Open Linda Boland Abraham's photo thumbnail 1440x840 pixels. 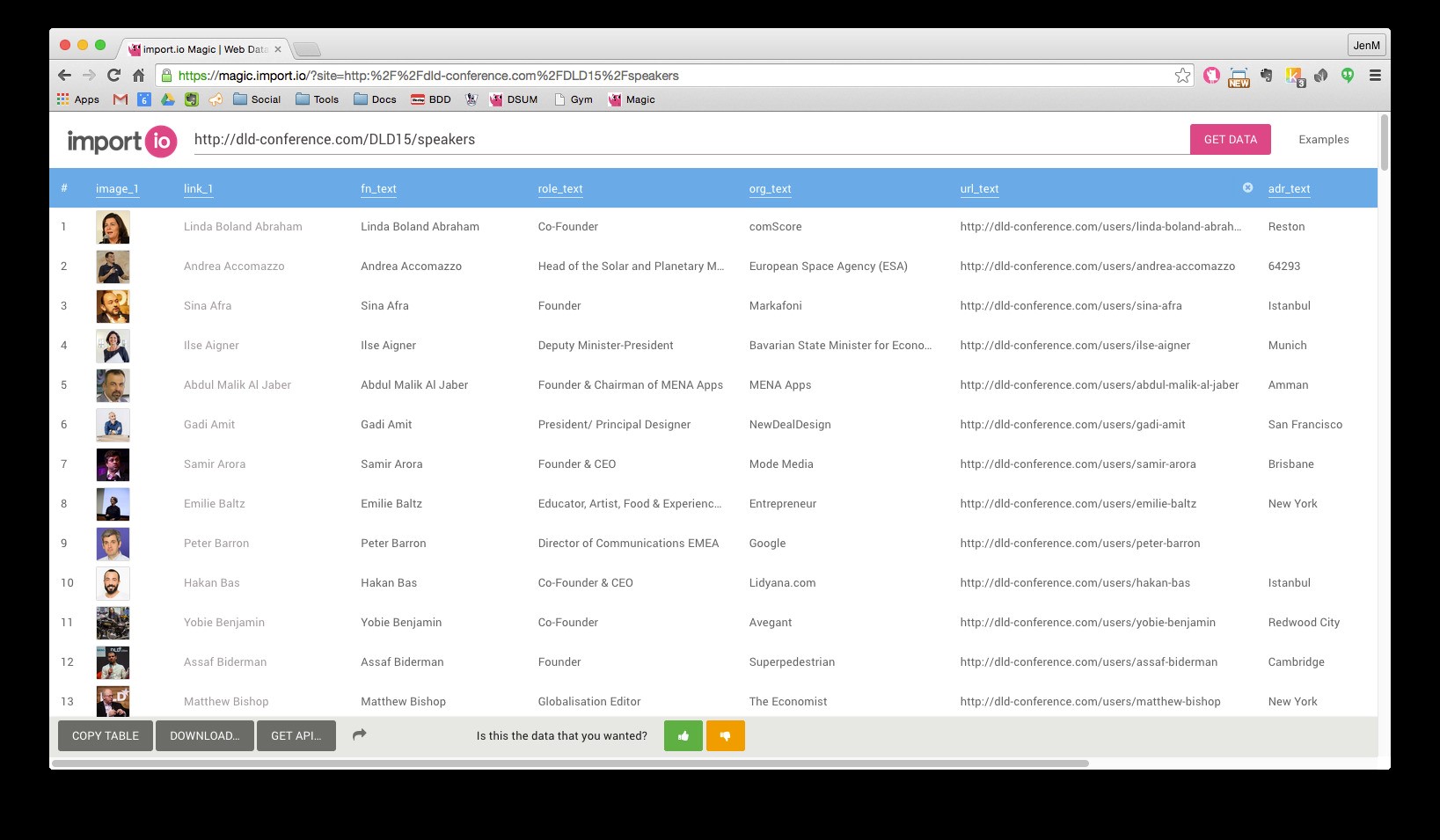113,227
